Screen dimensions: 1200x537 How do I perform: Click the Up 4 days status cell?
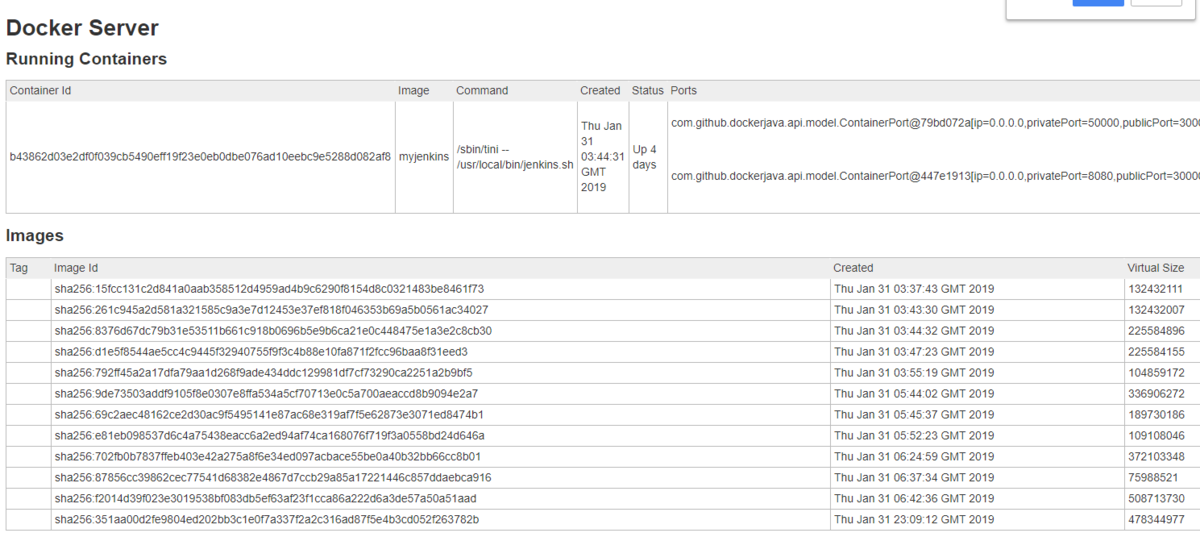645,157
